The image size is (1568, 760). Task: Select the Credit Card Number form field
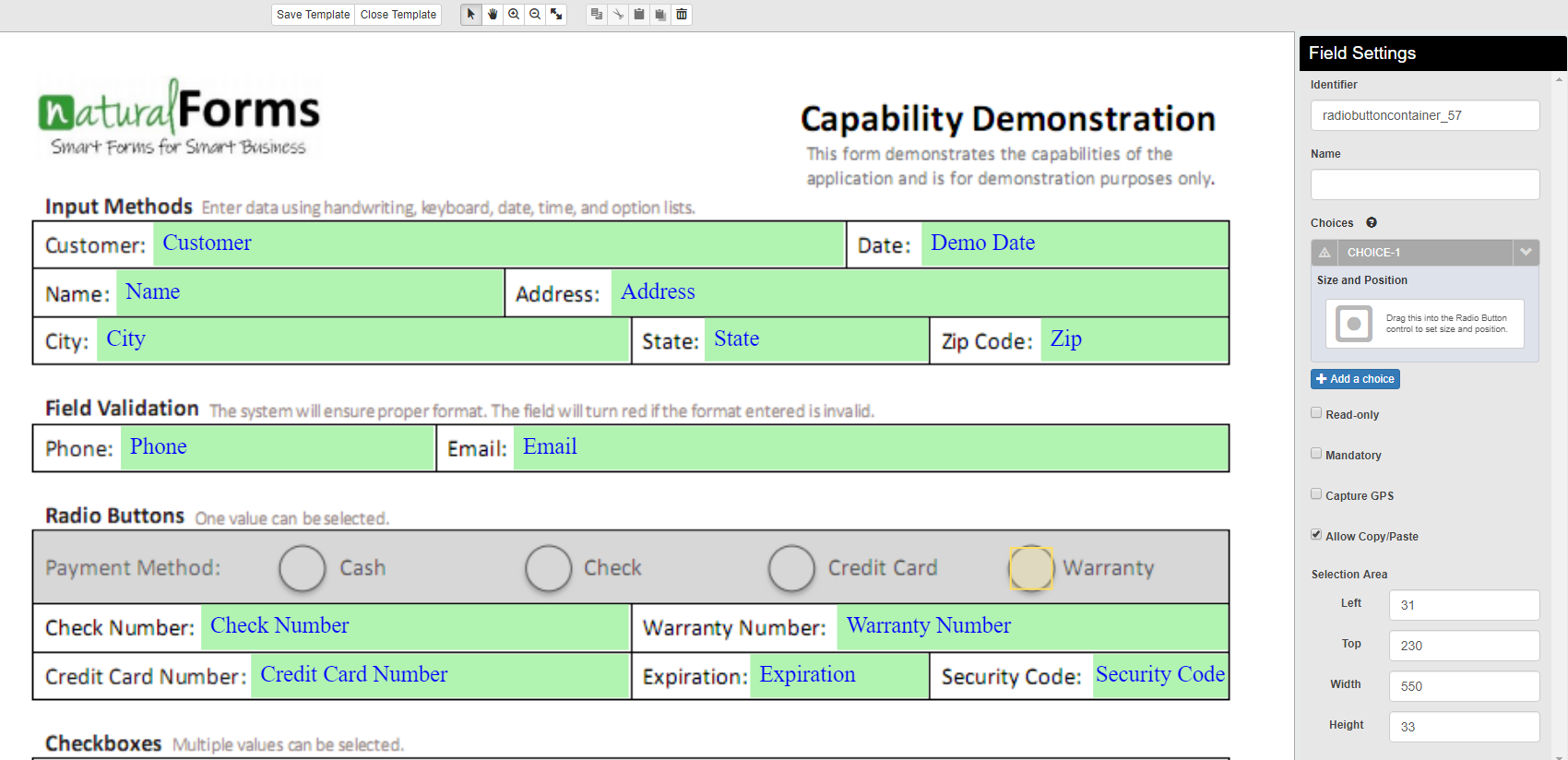pos(440,676)
